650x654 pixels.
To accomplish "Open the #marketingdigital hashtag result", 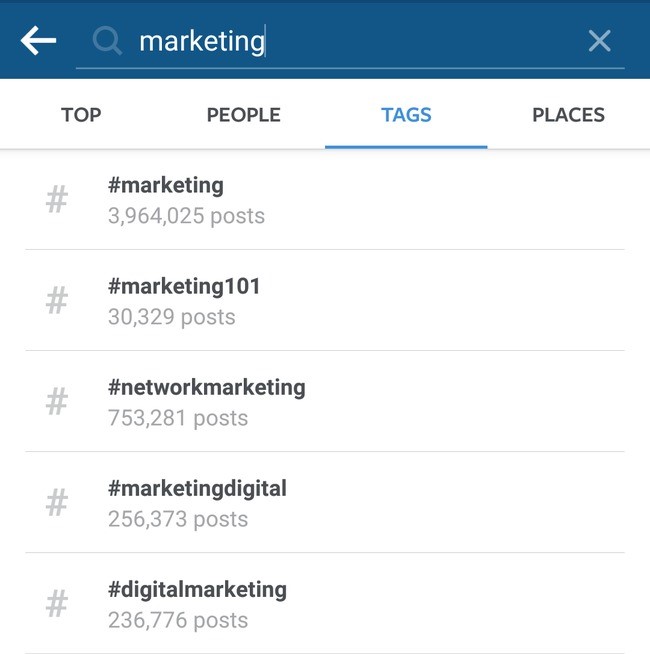I will tap(325, 503).
